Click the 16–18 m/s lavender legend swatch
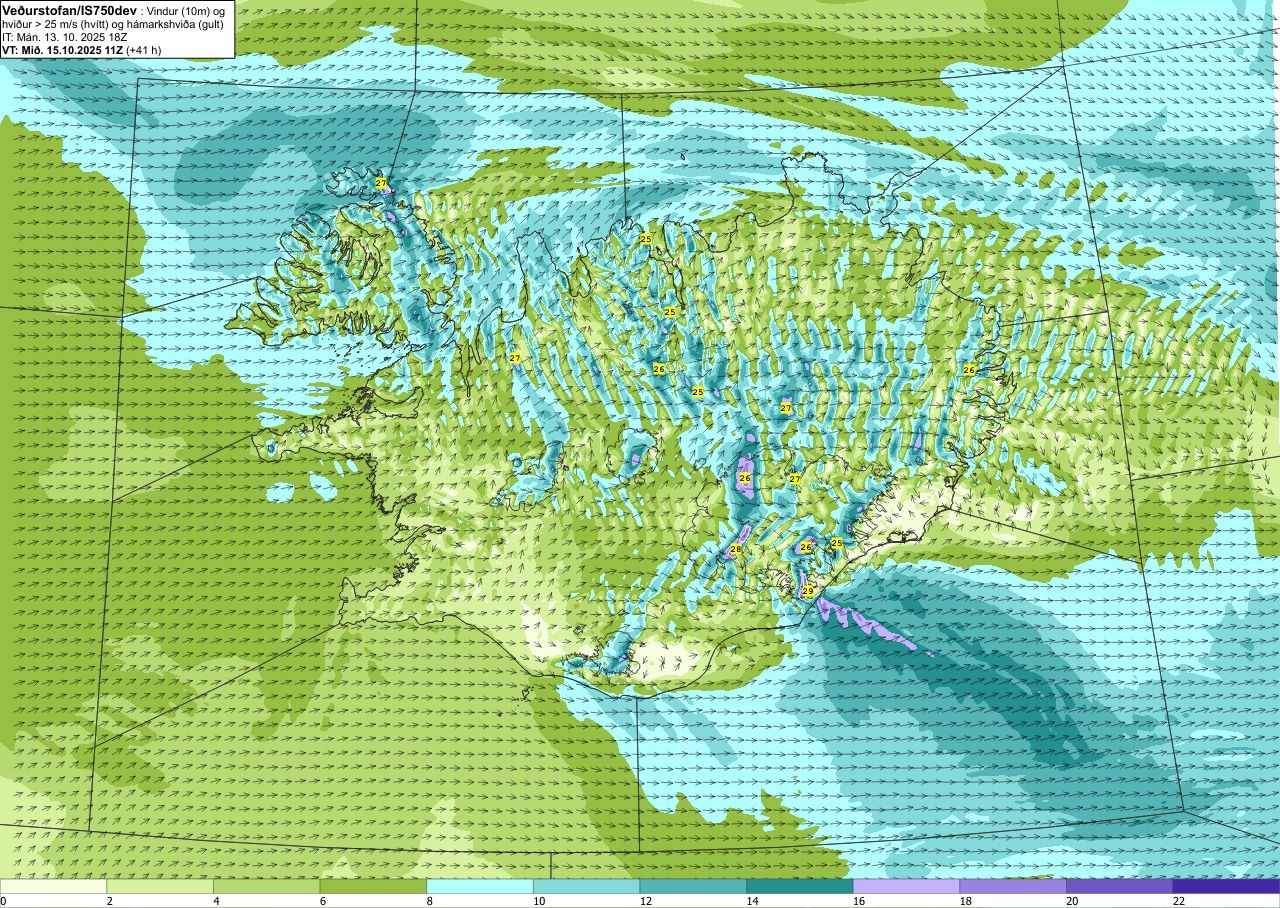 click(x=907, y=886)
